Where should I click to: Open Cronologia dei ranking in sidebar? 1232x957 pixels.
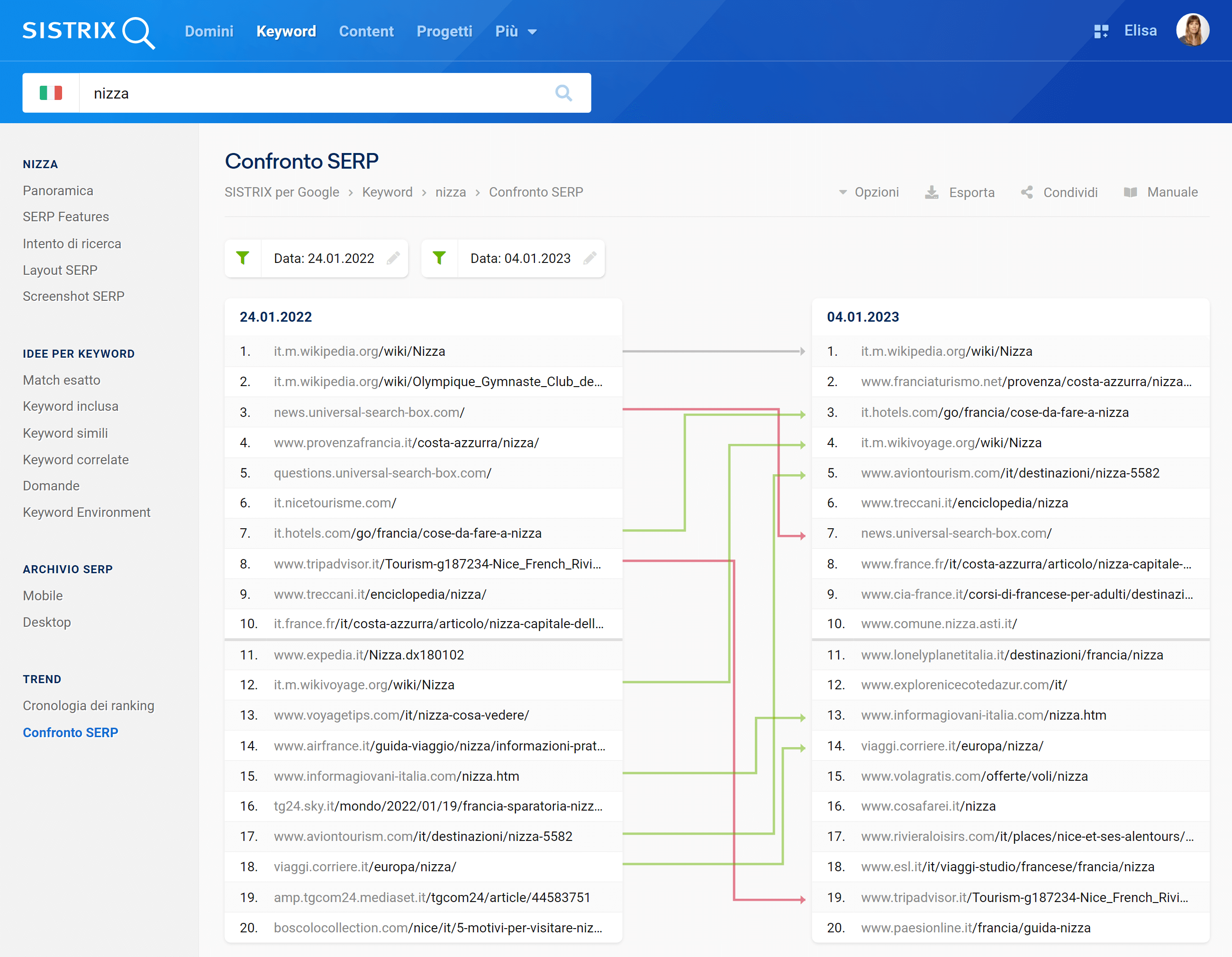(x=89, y=706)
